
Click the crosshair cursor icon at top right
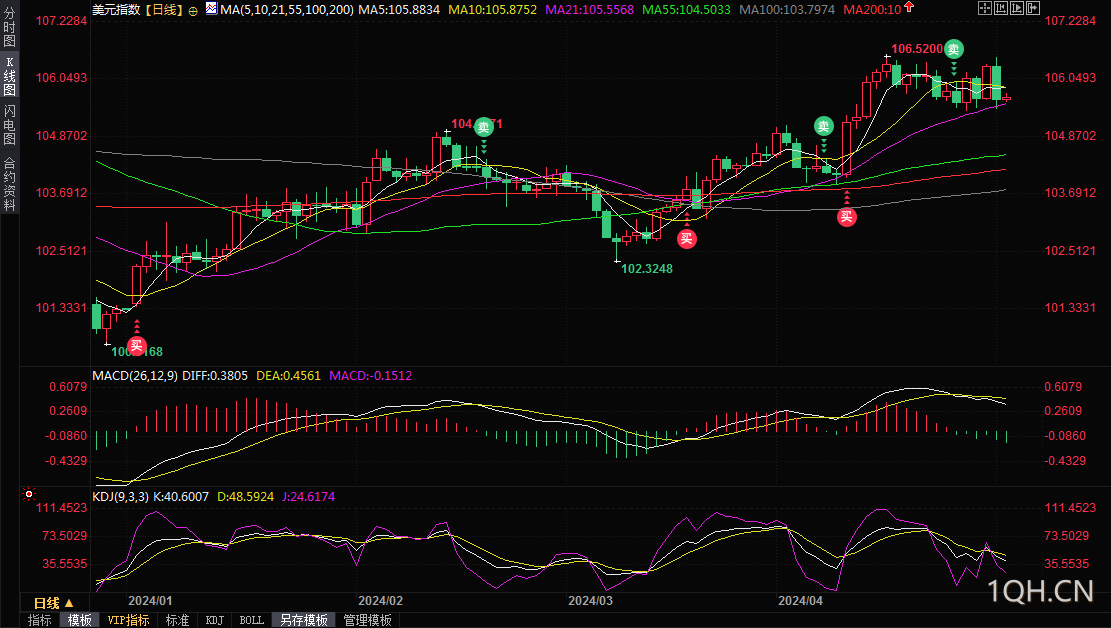pyautogui.click(x=985, y=9)
